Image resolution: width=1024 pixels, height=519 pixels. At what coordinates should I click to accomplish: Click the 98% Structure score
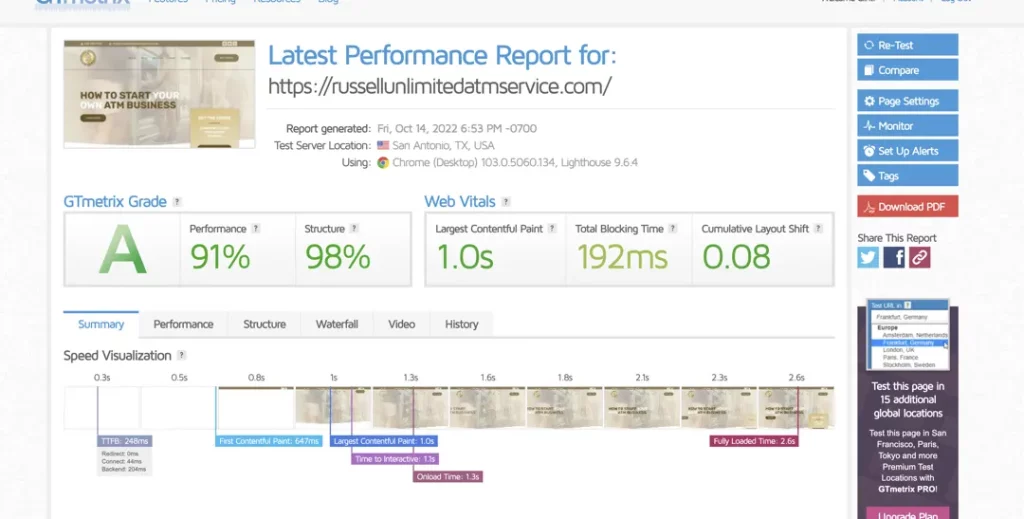(338, 257)
